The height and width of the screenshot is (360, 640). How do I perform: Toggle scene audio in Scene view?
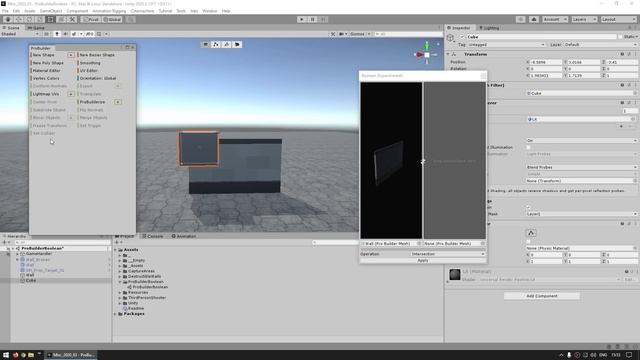pyautogui.click(x=65, y=34)
